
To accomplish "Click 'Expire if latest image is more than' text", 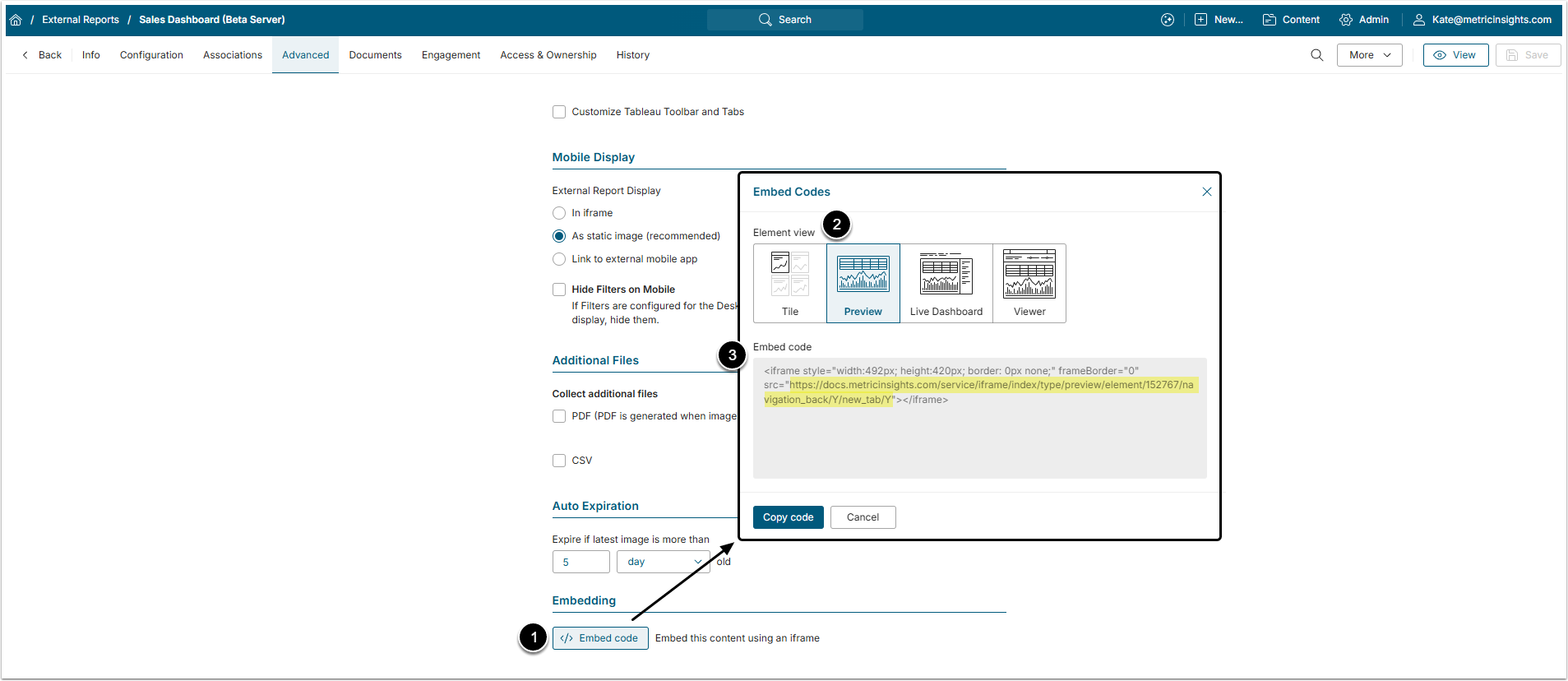I will click(x=631, y=540).
